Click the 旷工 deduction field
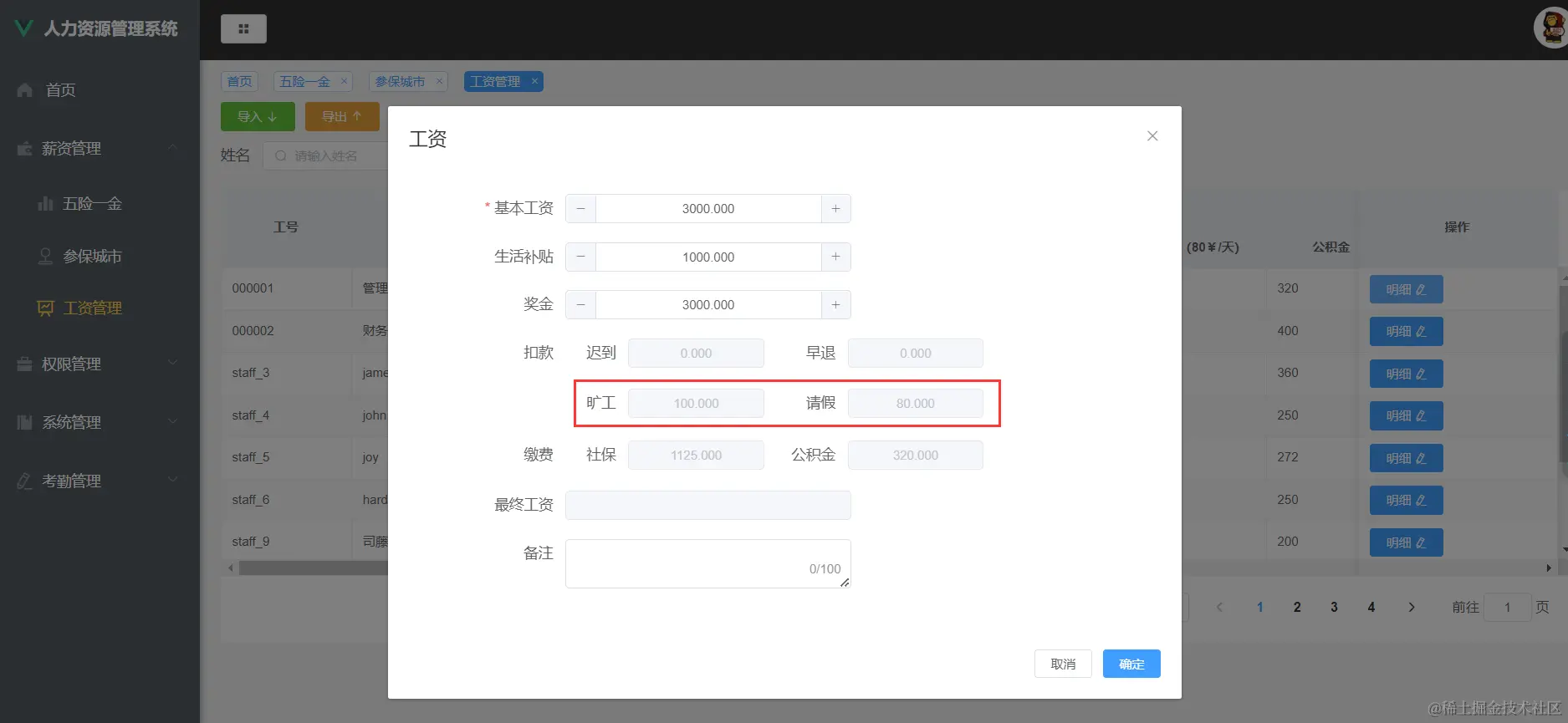The width and height of the screenshot is (1568, 723). click(x=696, y=403)
